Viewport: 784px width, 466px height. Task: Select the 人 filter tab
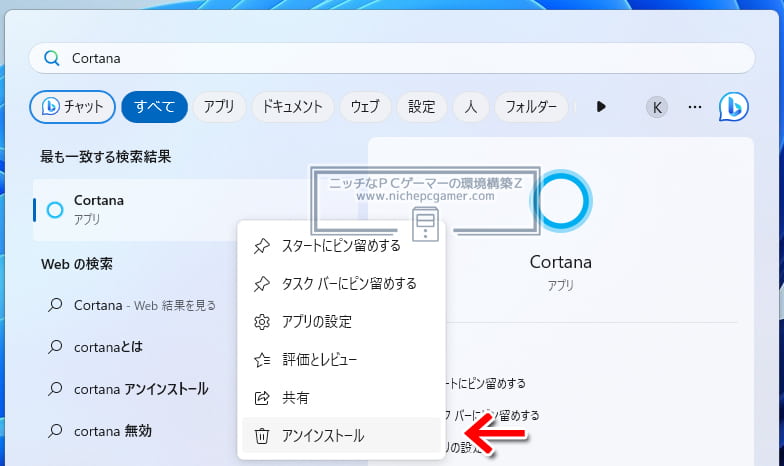click(x=470, y=106)
